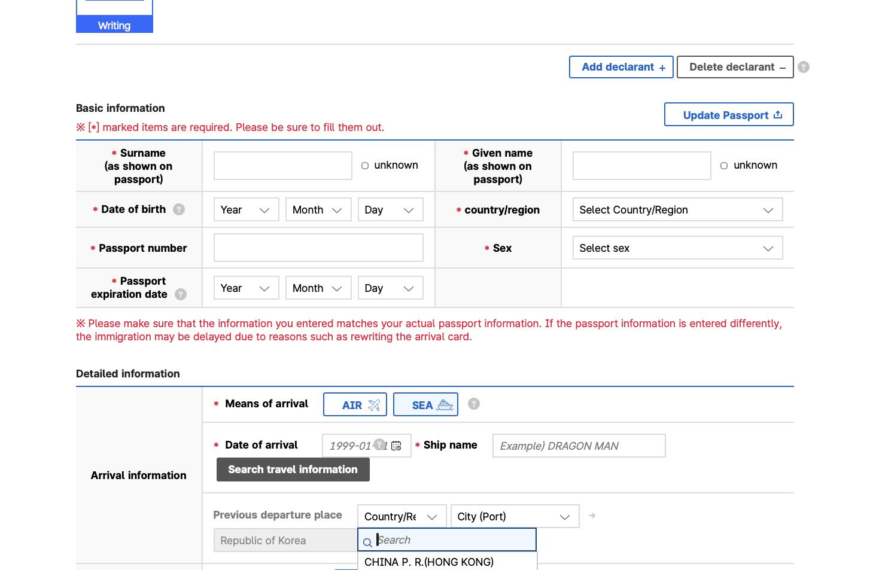Check the unknown box for Surname
This screenshot has width=870, height=570.
point(365,166)
